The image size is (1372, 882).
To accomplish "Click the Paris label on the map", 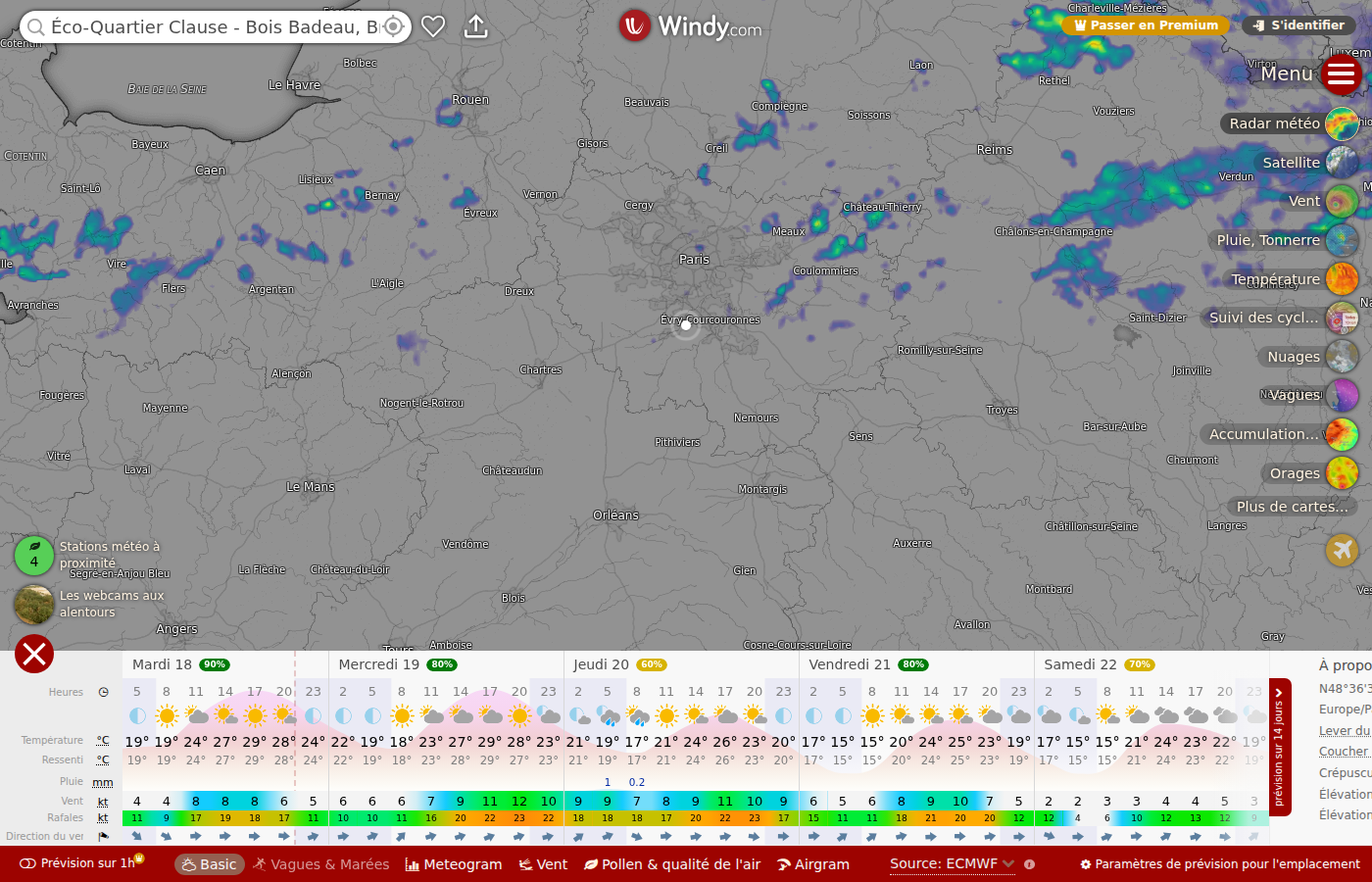I will coord(694,260).
